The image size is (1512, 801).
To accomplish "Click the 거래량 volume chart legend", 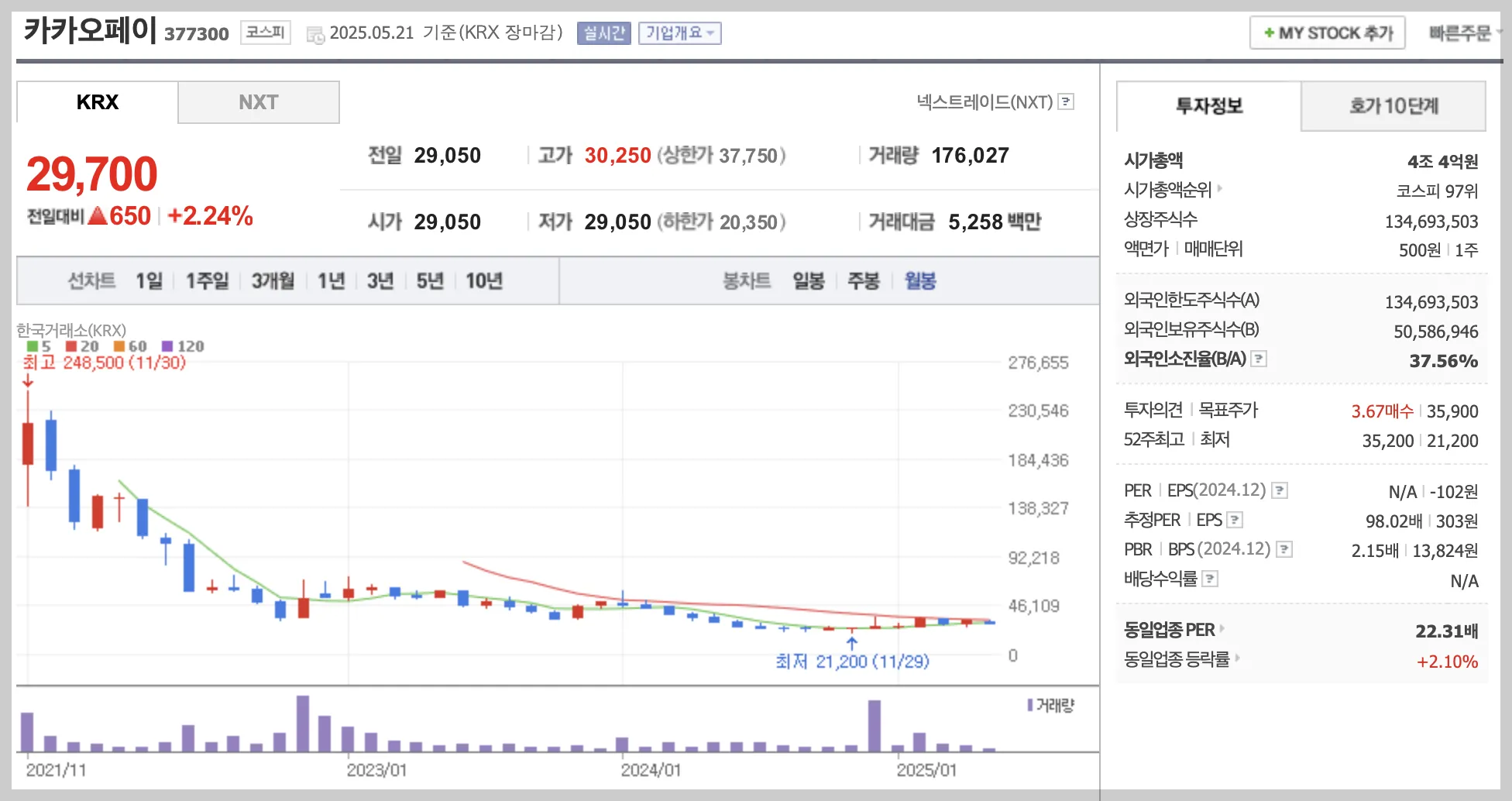I will click(x=1051, y=705).
